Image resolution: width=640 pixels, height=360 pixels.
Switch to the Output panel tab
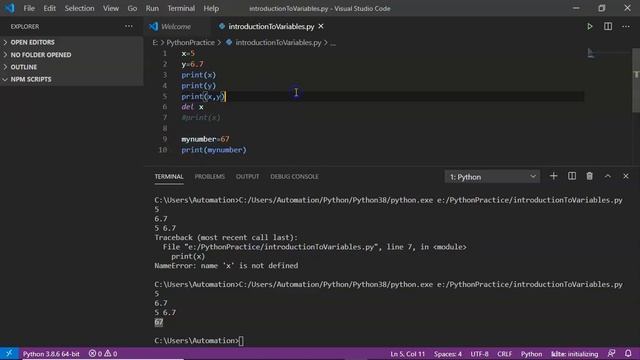click(247, 176)
